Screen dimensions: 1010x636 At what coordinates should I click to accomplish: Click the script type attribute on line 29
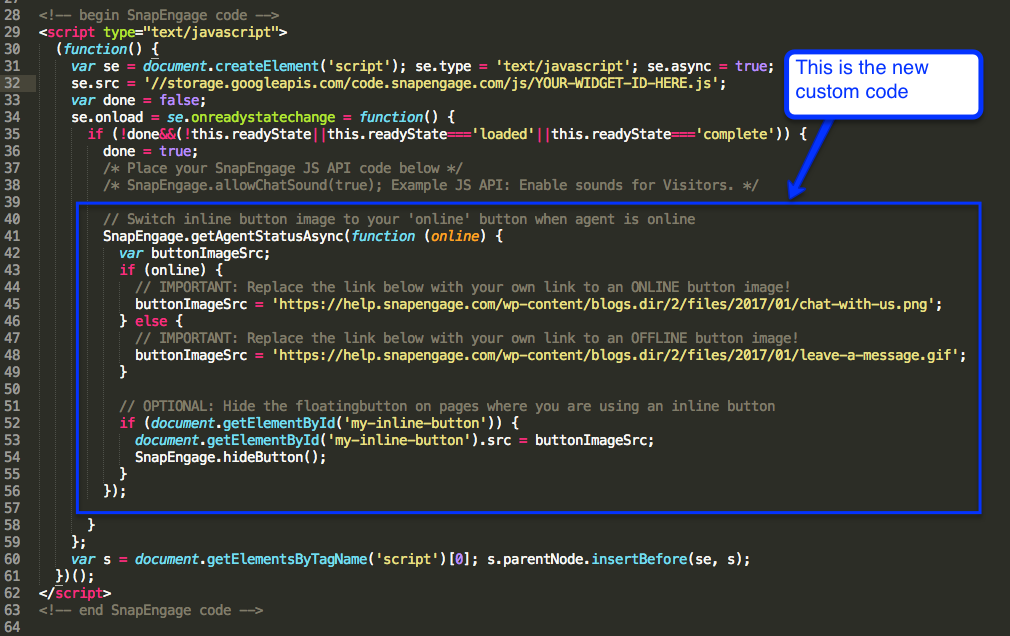119,31
